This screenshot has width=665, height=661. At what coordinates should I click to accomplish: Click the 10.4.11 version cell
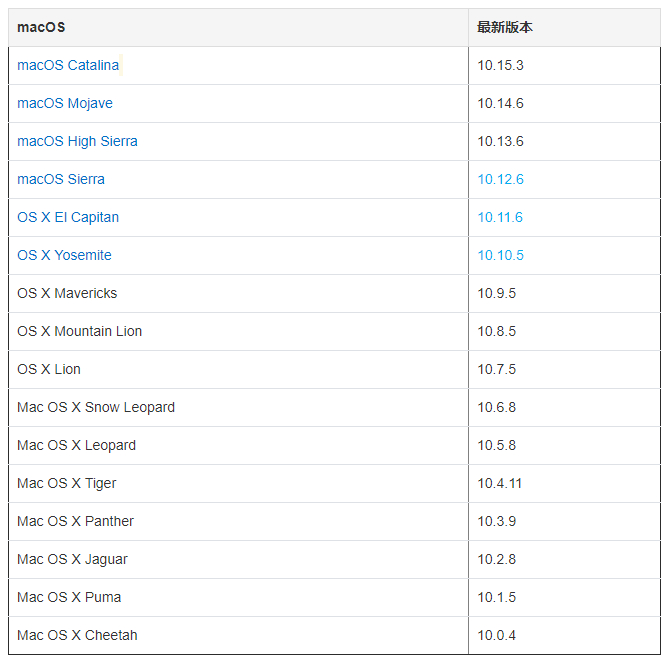pyautogui.click(x=564, y=483)
